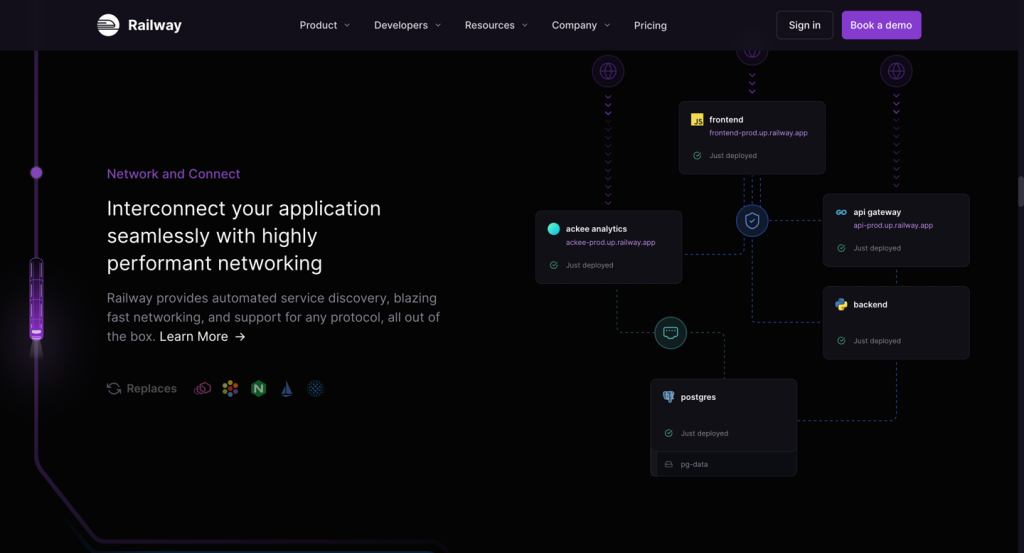Click the teal circle ackee analytics icon

[x=554, y=229]
